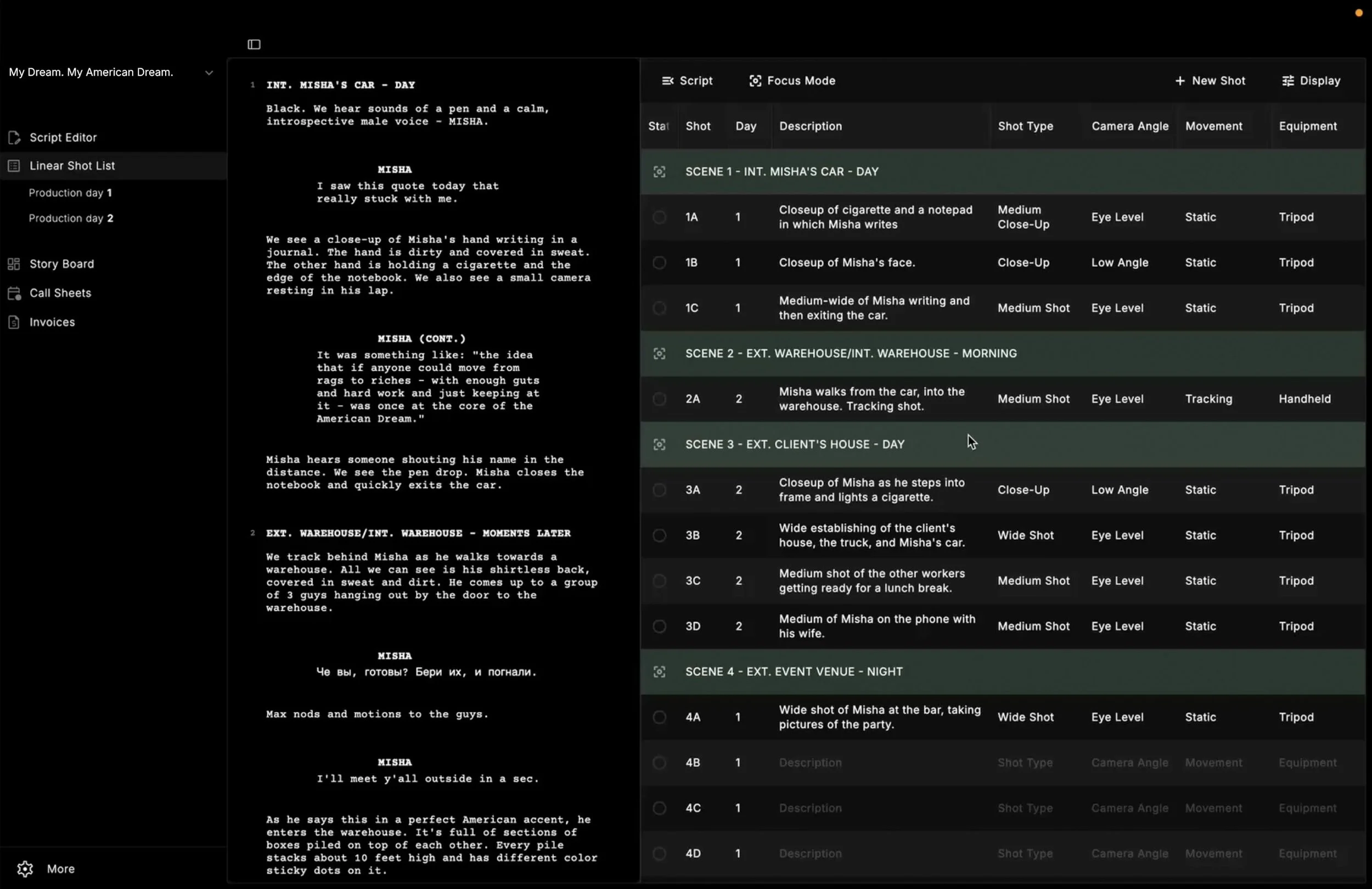This screenshot has height=889, width=1372.
Task: Open the Display options menu
Action: point(1311,81)
